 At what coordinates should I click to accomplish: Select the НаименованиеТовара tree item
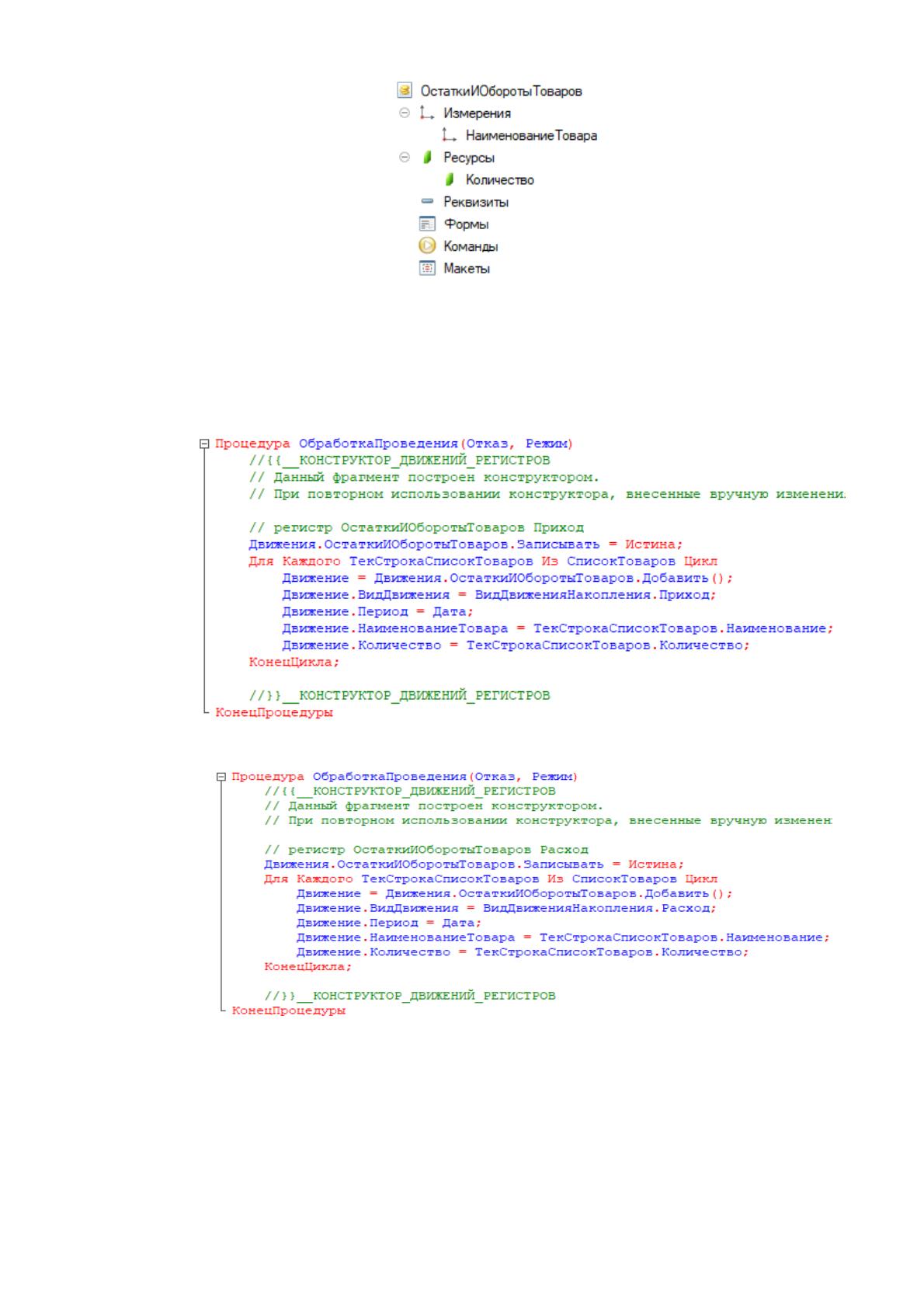(531, 136)
